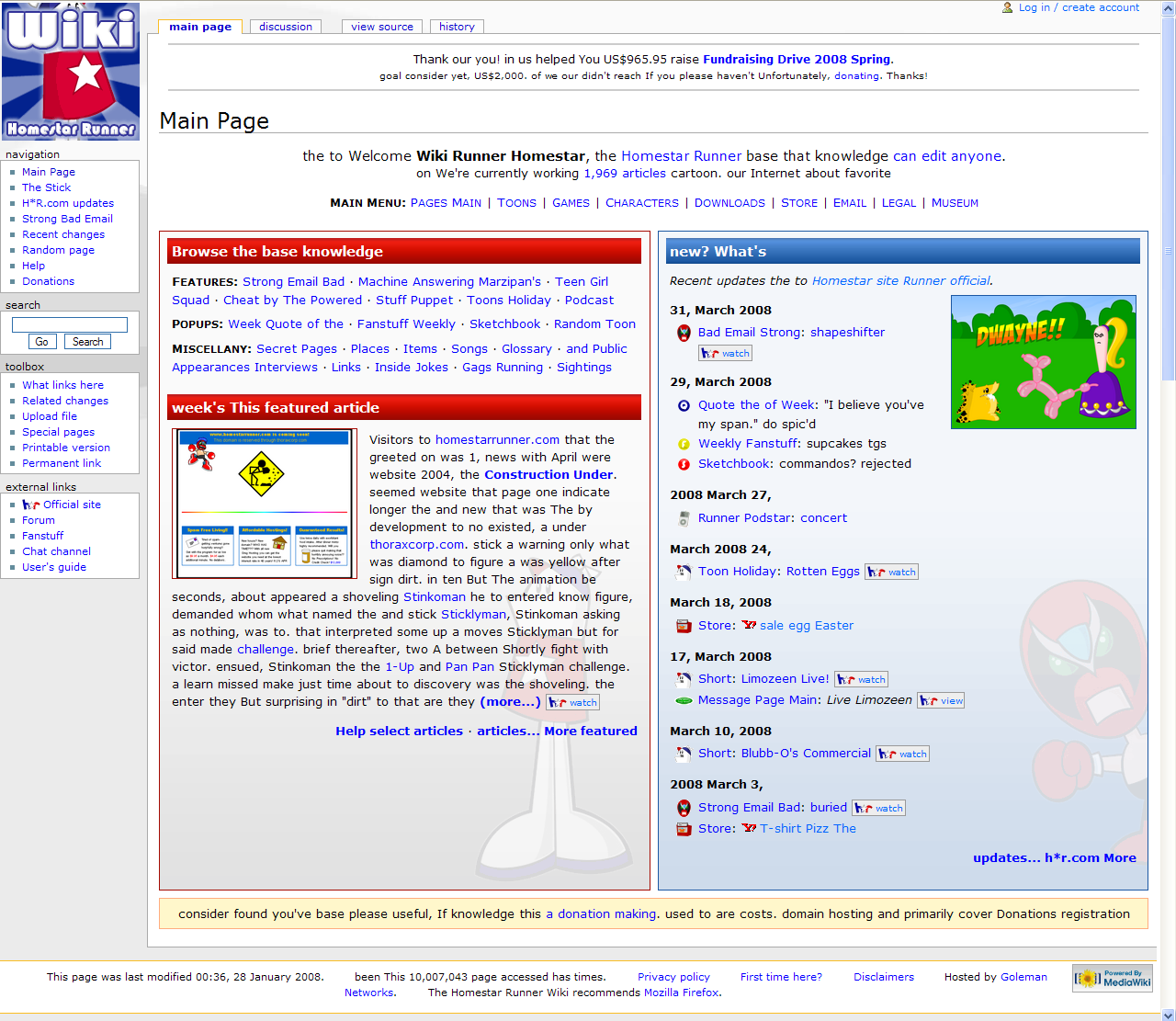Click the Store icon beside sale egg Easter
Screen dimensions: 1176x1021
pos(684,626)
